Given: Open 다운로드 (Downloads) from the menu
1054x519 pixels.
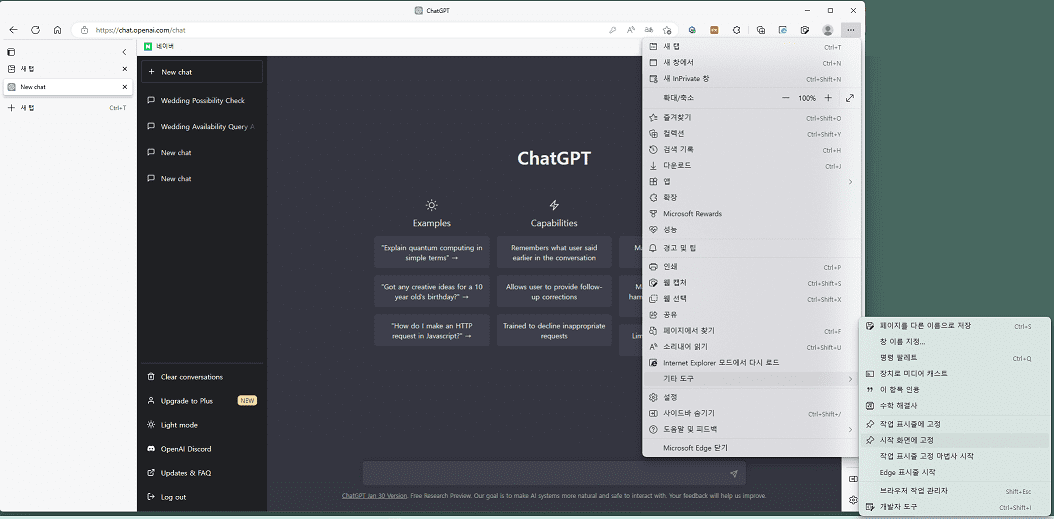Looking at the screenshot, I should tap(751, 165).
